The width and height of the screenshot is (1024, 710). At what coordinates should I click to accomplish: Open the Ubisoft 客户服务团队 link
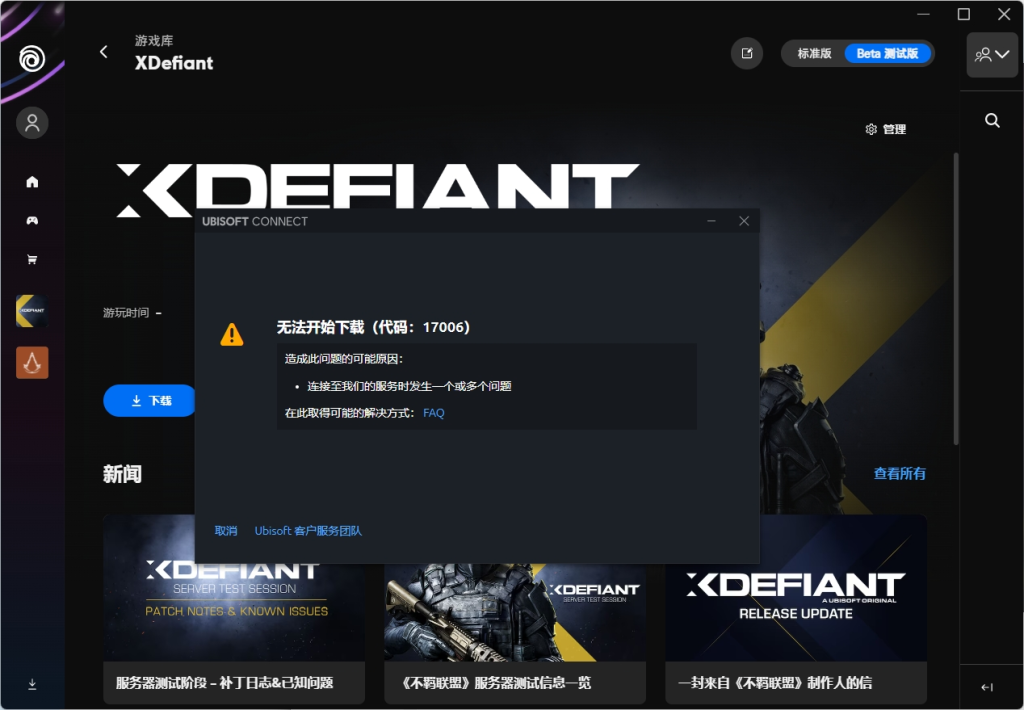coord(308,530)
